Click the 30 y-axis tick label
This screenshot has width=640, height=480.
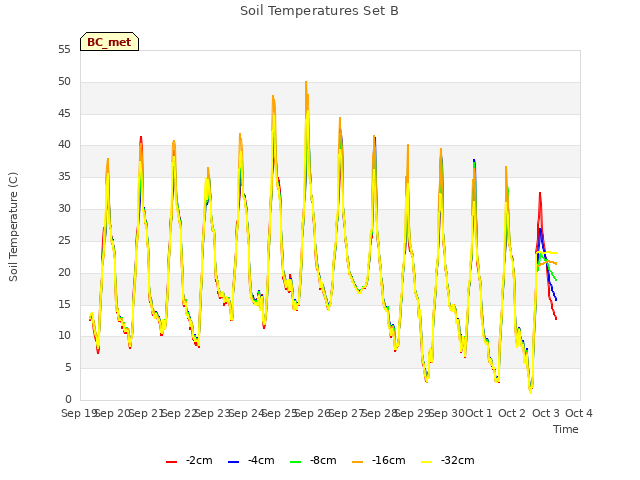tap(64, 209)
